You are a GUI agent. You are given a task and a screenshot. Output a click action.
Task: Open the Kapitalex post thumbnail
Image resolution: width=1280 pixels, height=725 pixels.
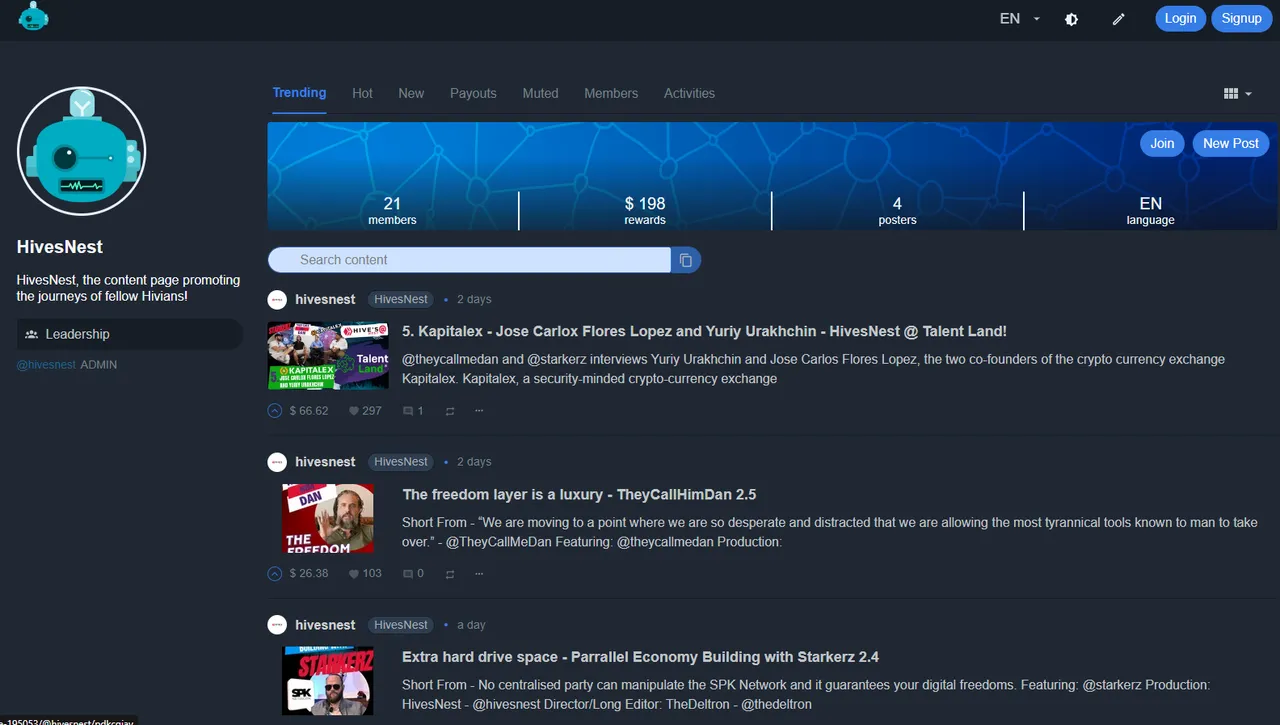tap(328, 356)
